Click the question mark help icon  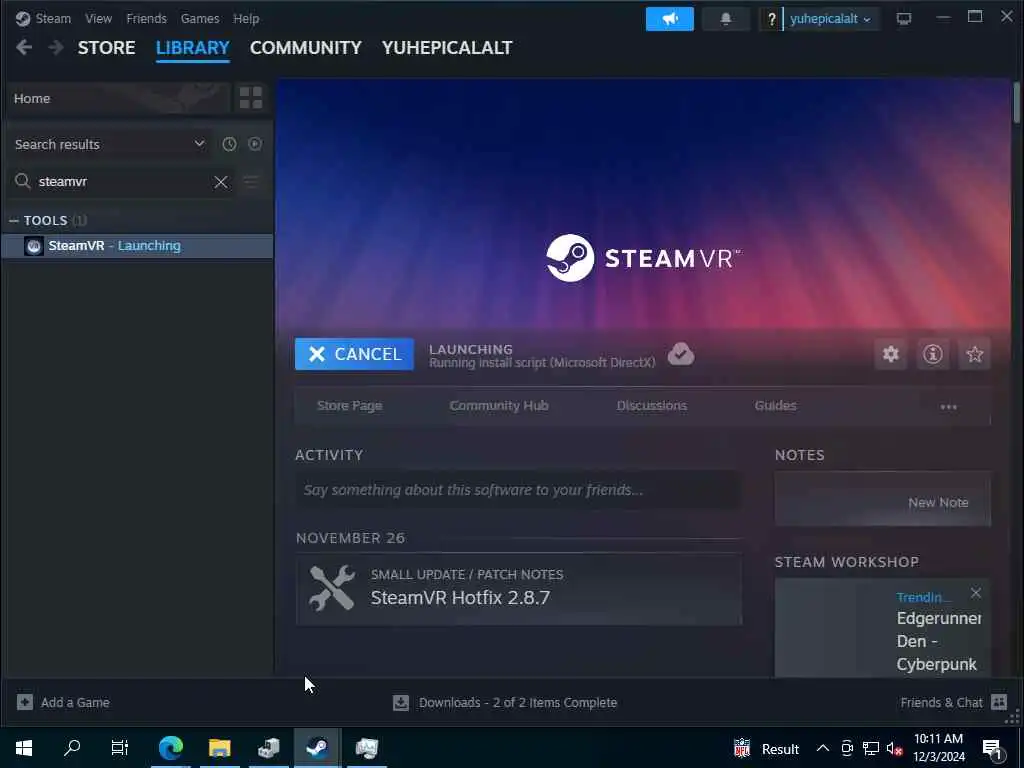click(x=771, y=19)
